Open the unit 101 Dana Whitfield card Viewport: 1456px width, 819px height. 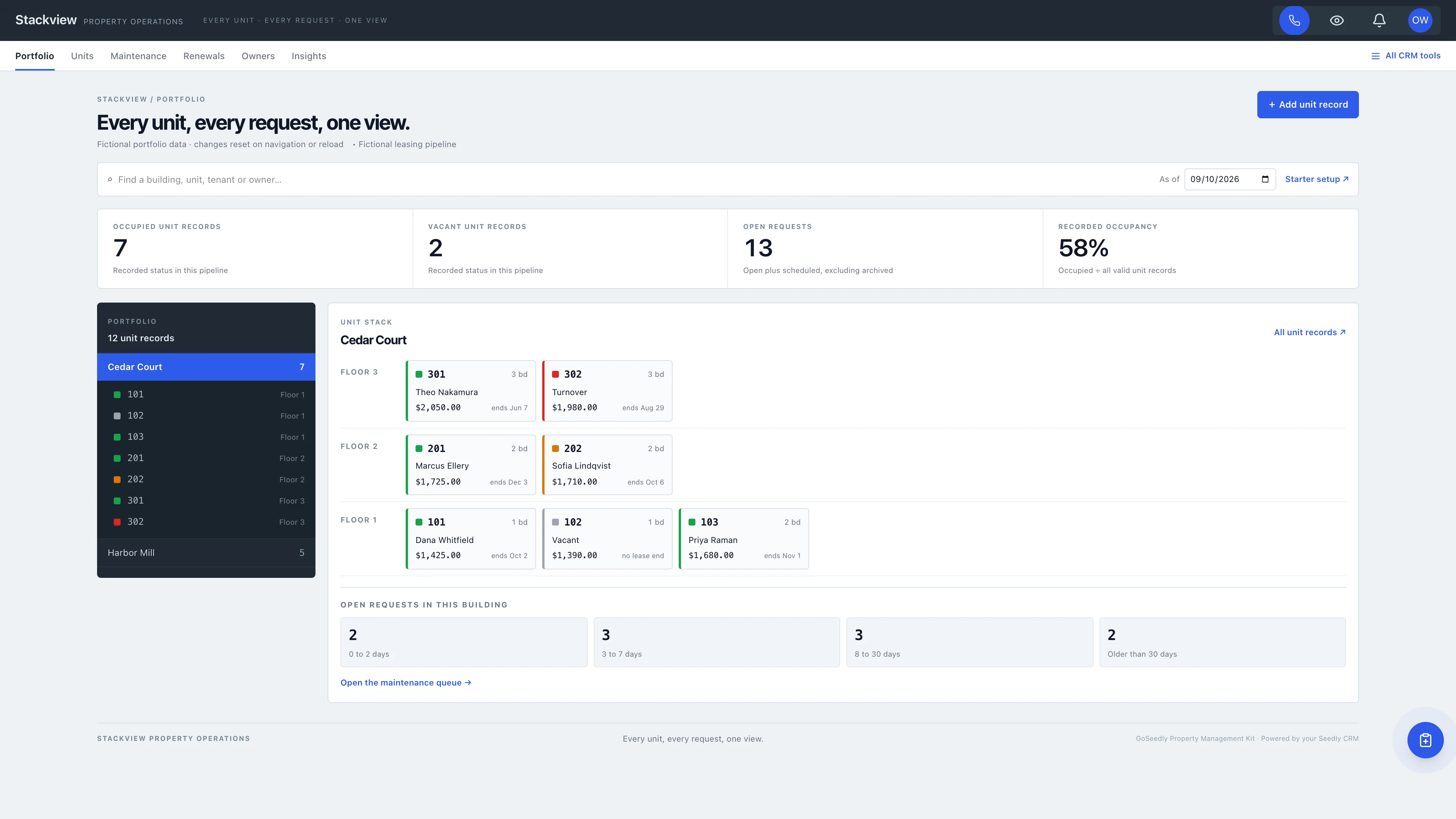471,539
